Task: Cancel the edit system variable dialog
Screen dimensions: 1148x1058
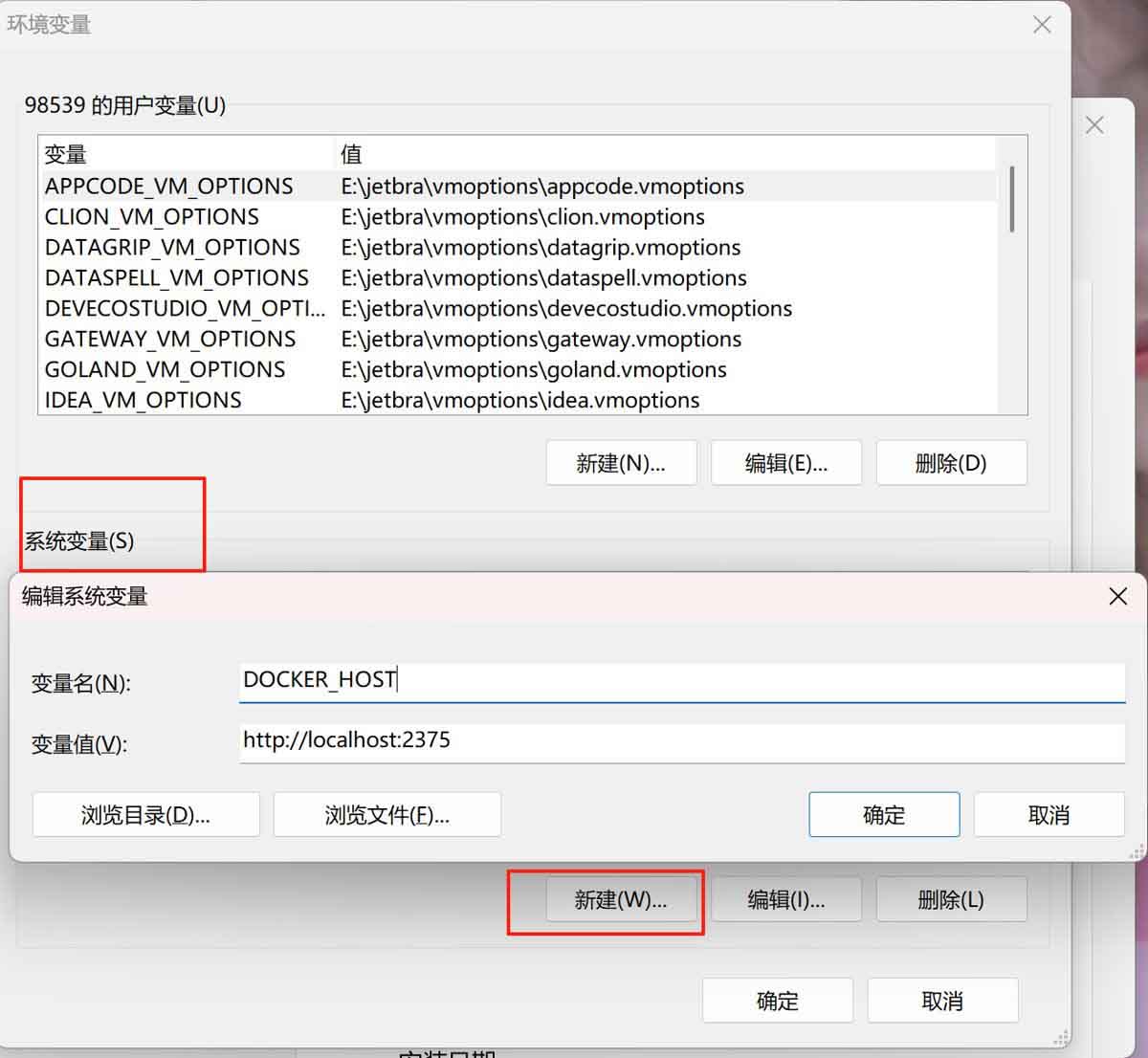Action: (1049, 815)
